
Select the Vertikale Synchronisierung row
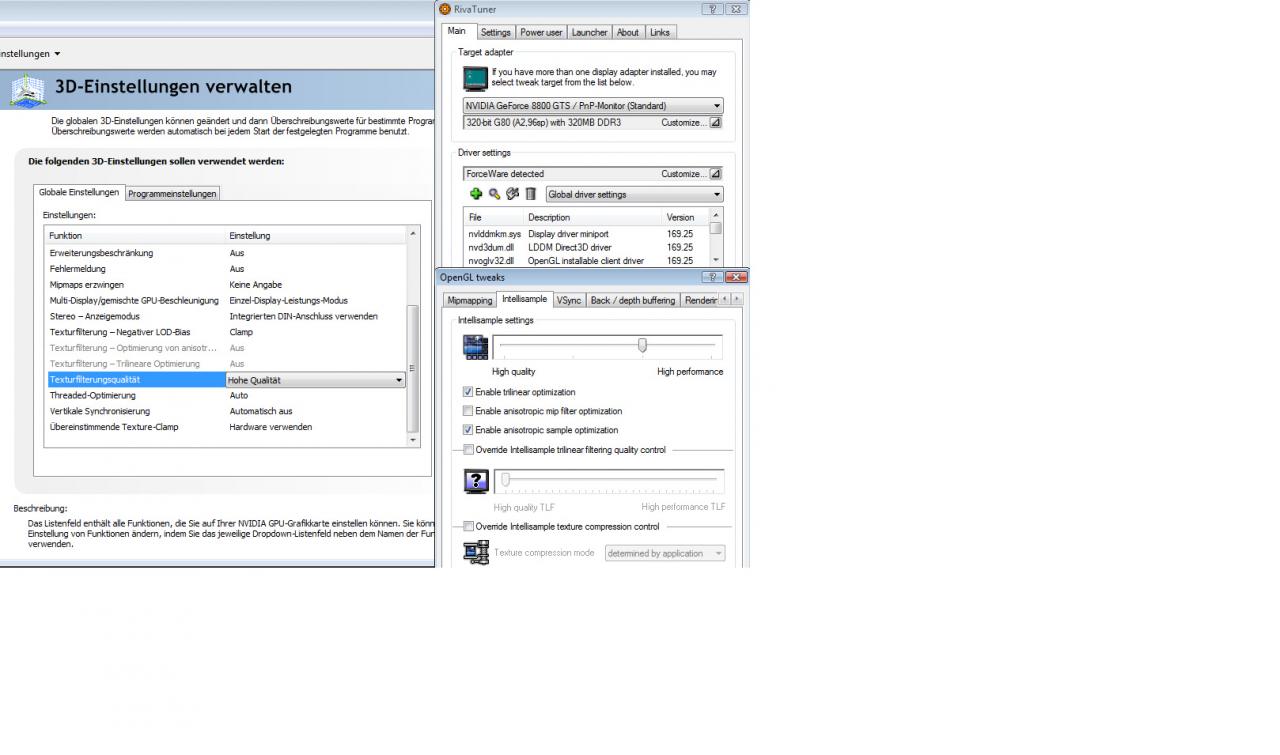227,411
